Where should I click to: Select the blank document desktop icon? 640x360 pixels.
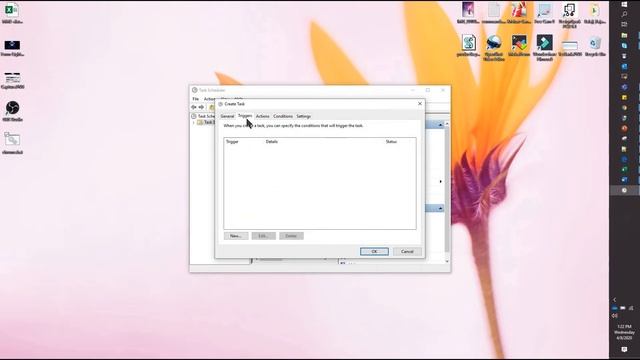click(x=493, y=13)
